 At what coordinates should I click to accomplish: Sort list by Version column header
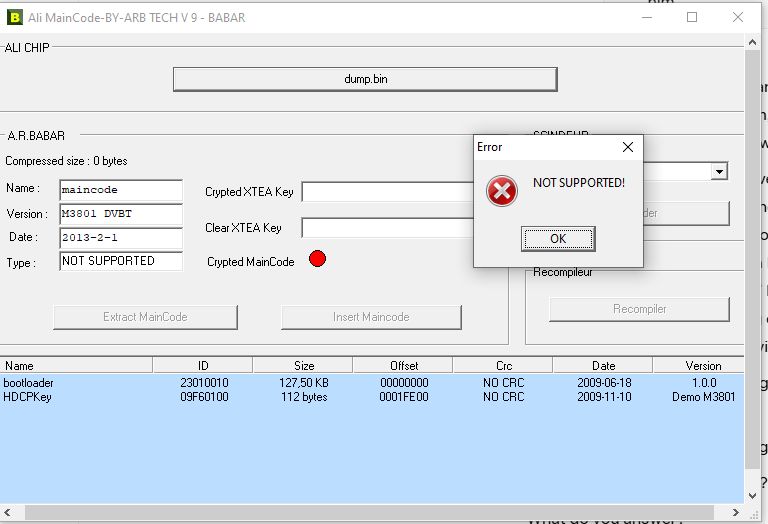[699, 365]
